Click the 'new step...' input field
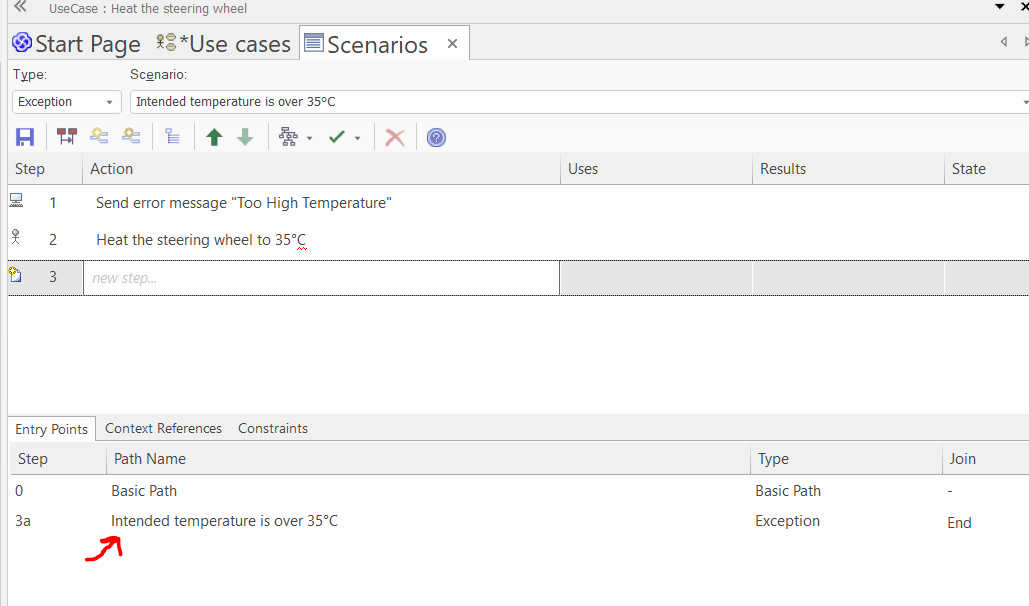 click(320, 278)
